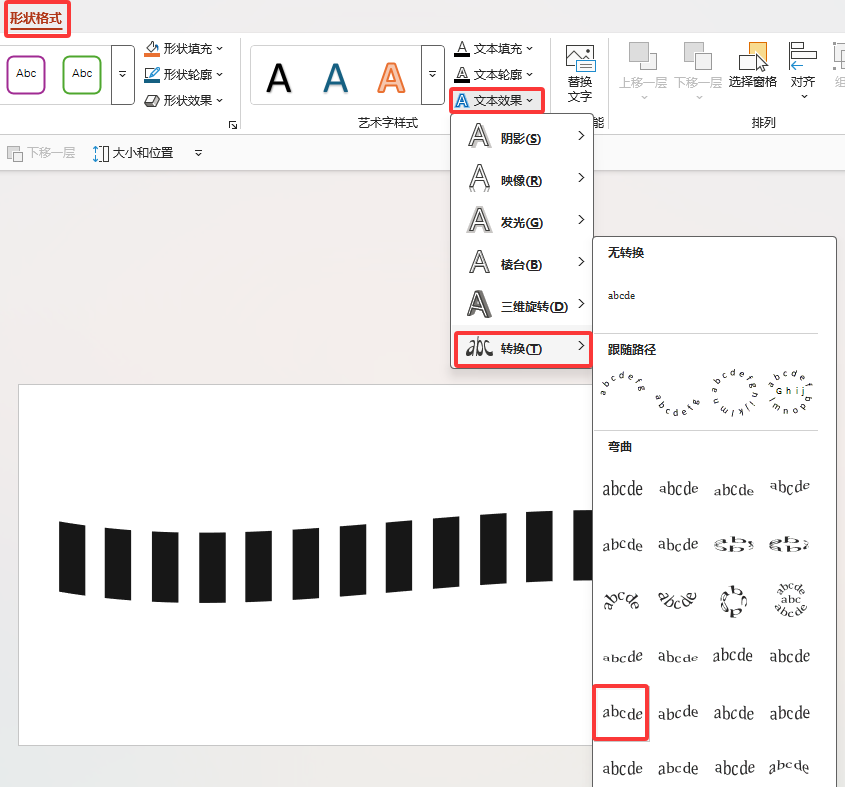Switch to the Shape Format (形状格式) tab

(35, 17)
